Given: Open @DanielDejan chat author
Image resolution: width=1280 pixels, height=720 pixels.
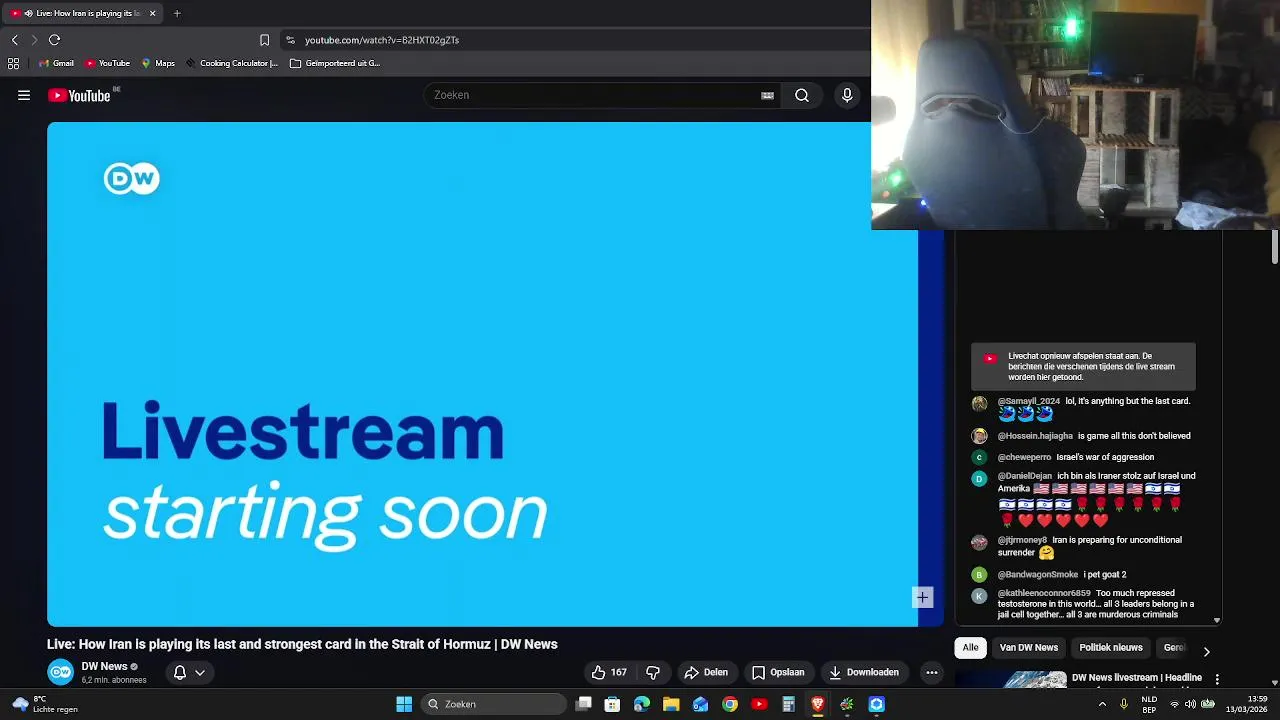Looking at the screenshot, I should [1025, 476].
